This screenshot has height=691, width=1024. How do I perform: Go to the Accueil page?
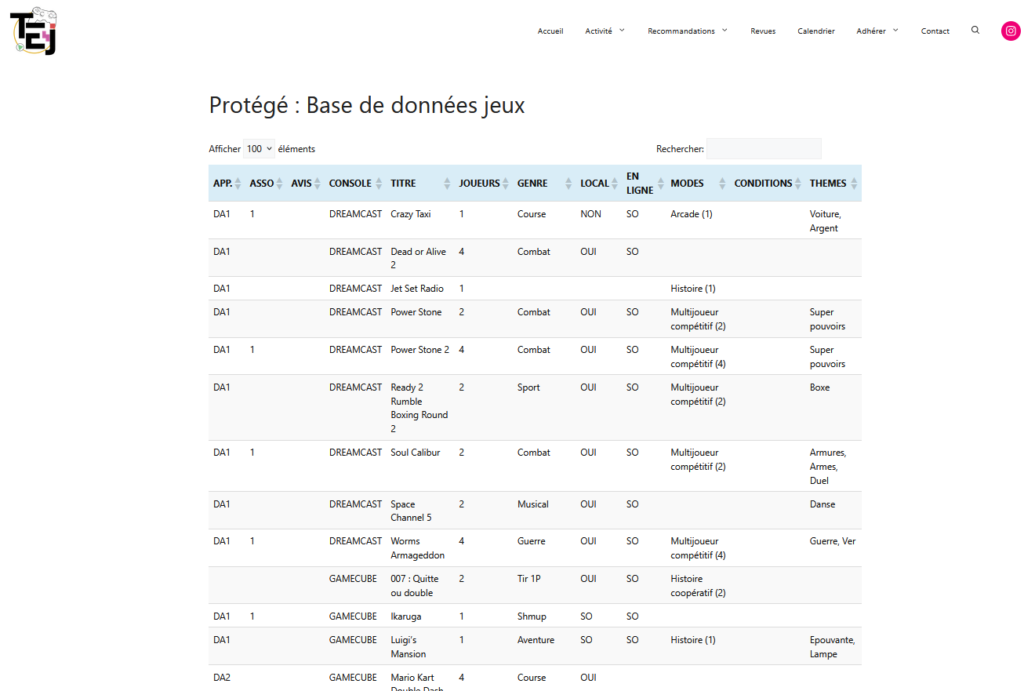550,31
